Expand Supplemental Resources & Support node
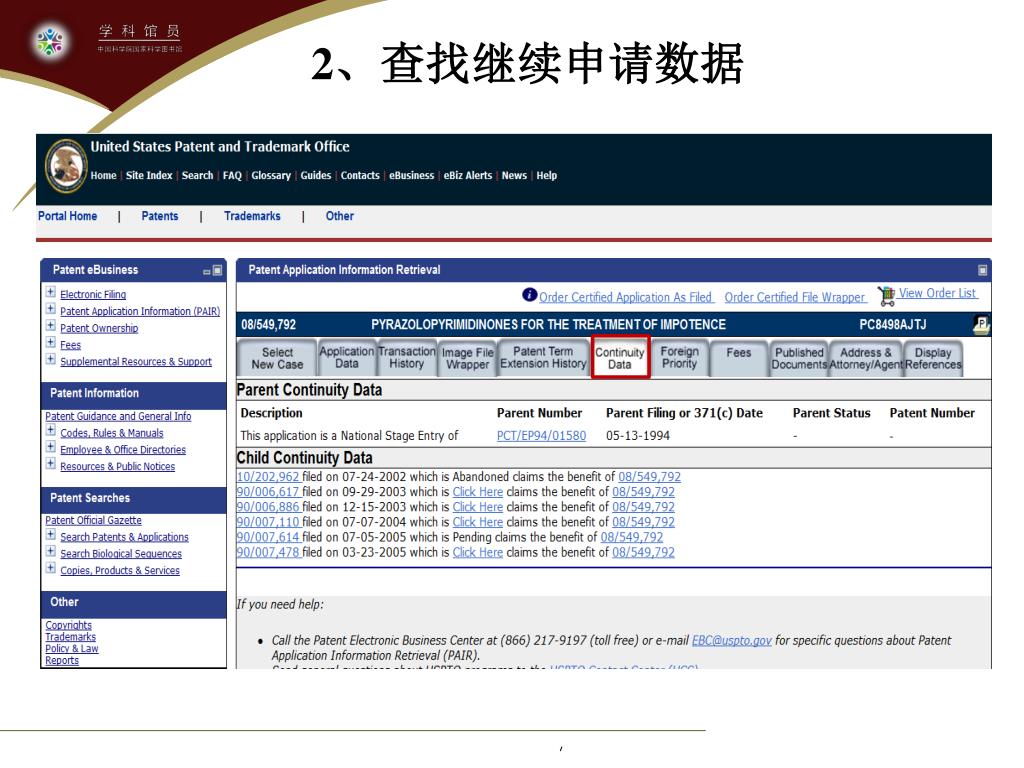This screenshot has width=1024, height=768. click(x=50, y=359)
